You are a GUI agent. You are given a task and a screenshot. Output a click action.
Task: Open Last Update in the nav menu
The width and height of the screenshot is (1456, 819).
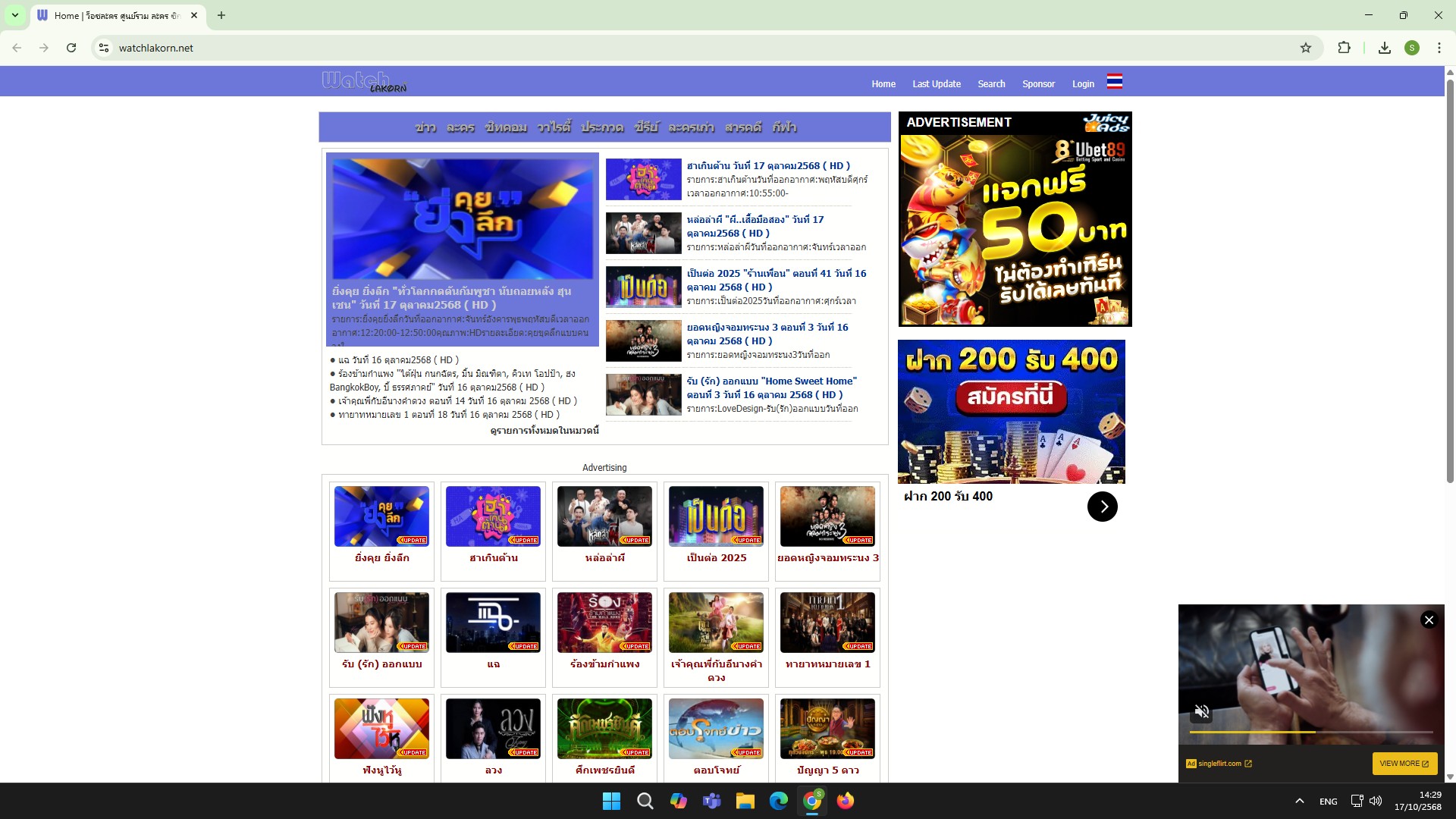(936, 84)
